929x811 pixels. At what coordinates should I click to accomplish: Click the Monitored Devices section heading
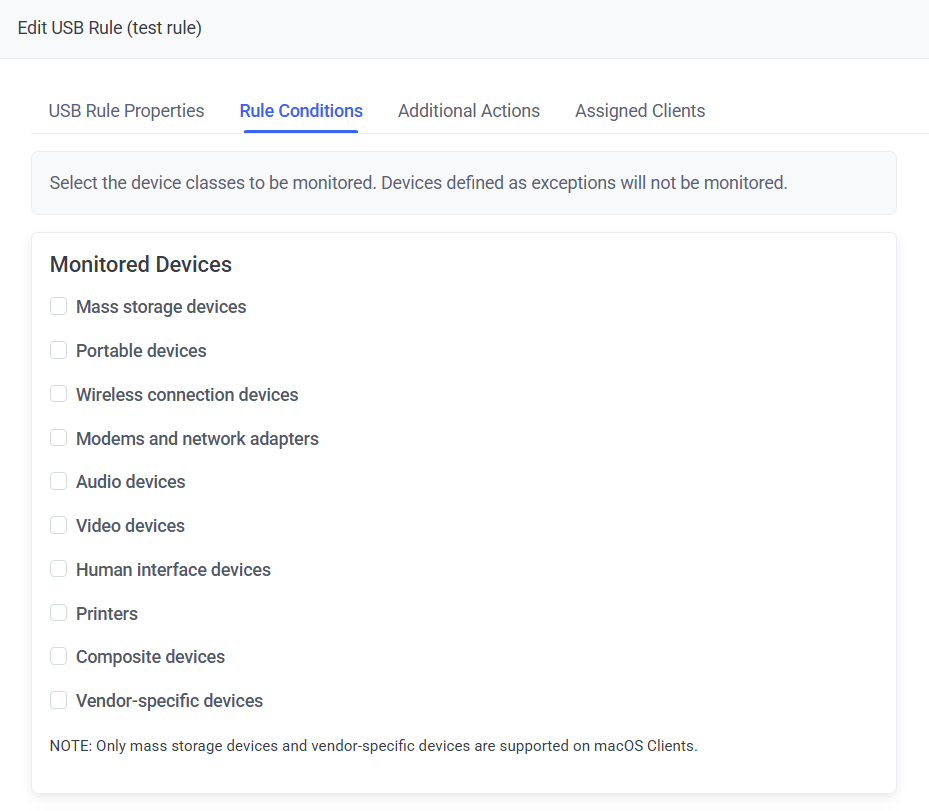click(x=141, y=265)
